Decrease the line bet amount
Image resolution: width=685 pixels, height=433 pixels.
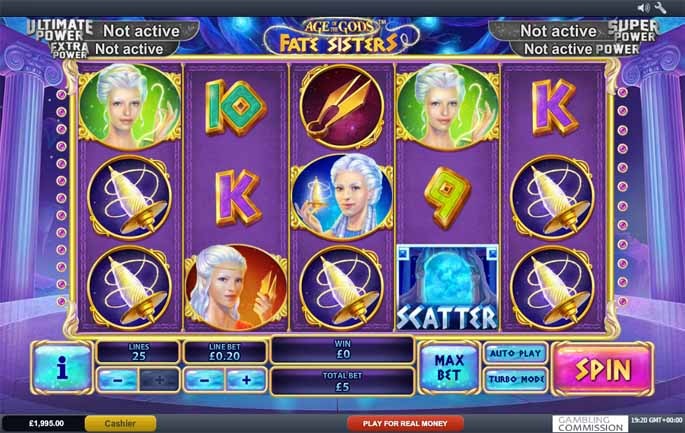pyautogui.click(x=204, y=380)
